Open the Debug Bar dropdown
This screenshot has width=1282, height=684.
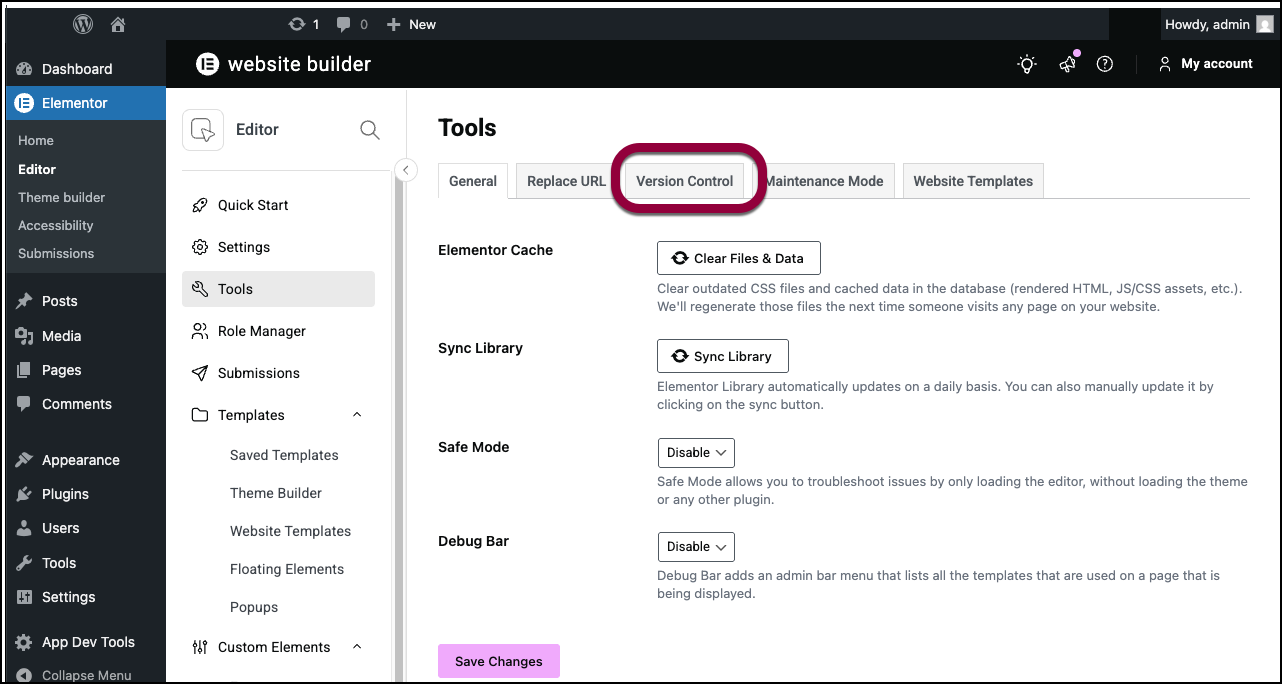(696, 547)
